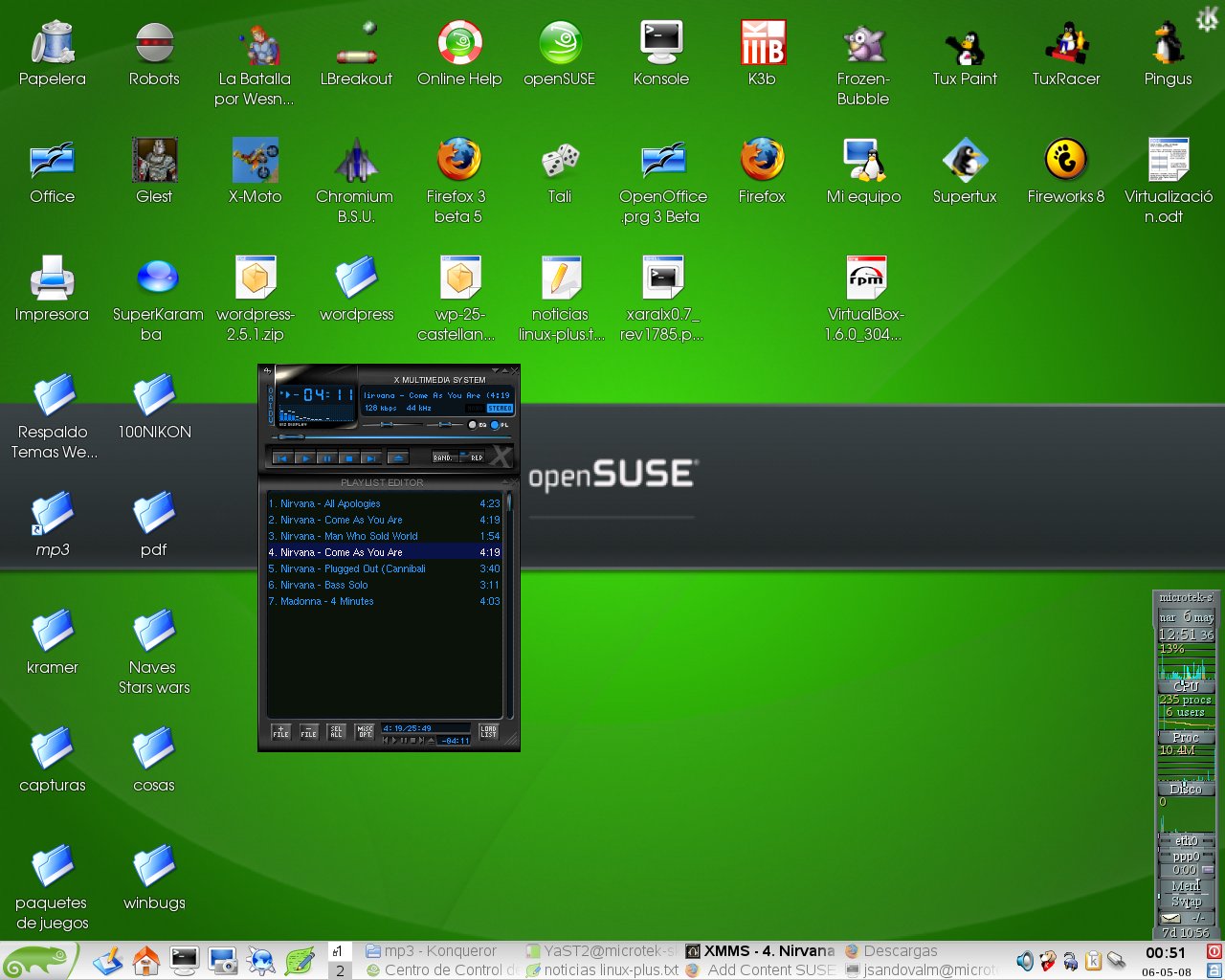The width and height of the screenshot is (1225, 980).
Task: Select 'Nirvana - Man Who Sold World' track
Action: [384, 536]
